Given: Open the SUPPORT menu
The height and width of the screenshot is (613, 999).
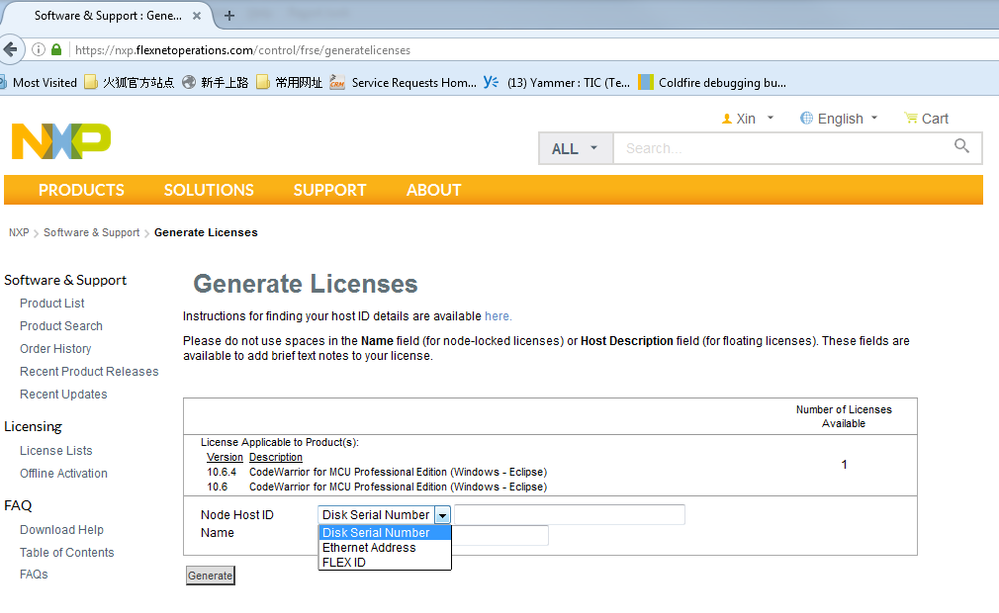Looking at the screenshot, I should tap(329, 190).
